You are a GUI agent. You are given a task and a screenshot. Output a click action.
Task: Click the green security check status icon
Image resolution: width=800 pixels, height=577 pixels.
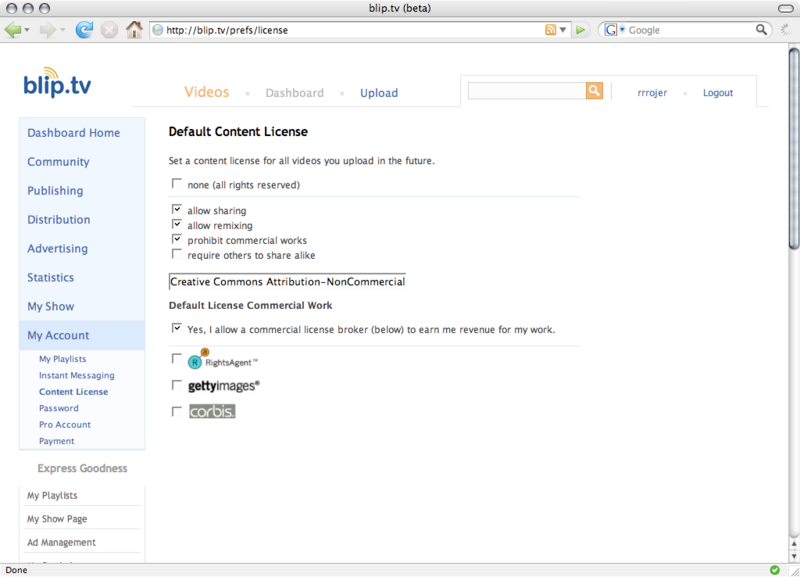click(774, 570)
